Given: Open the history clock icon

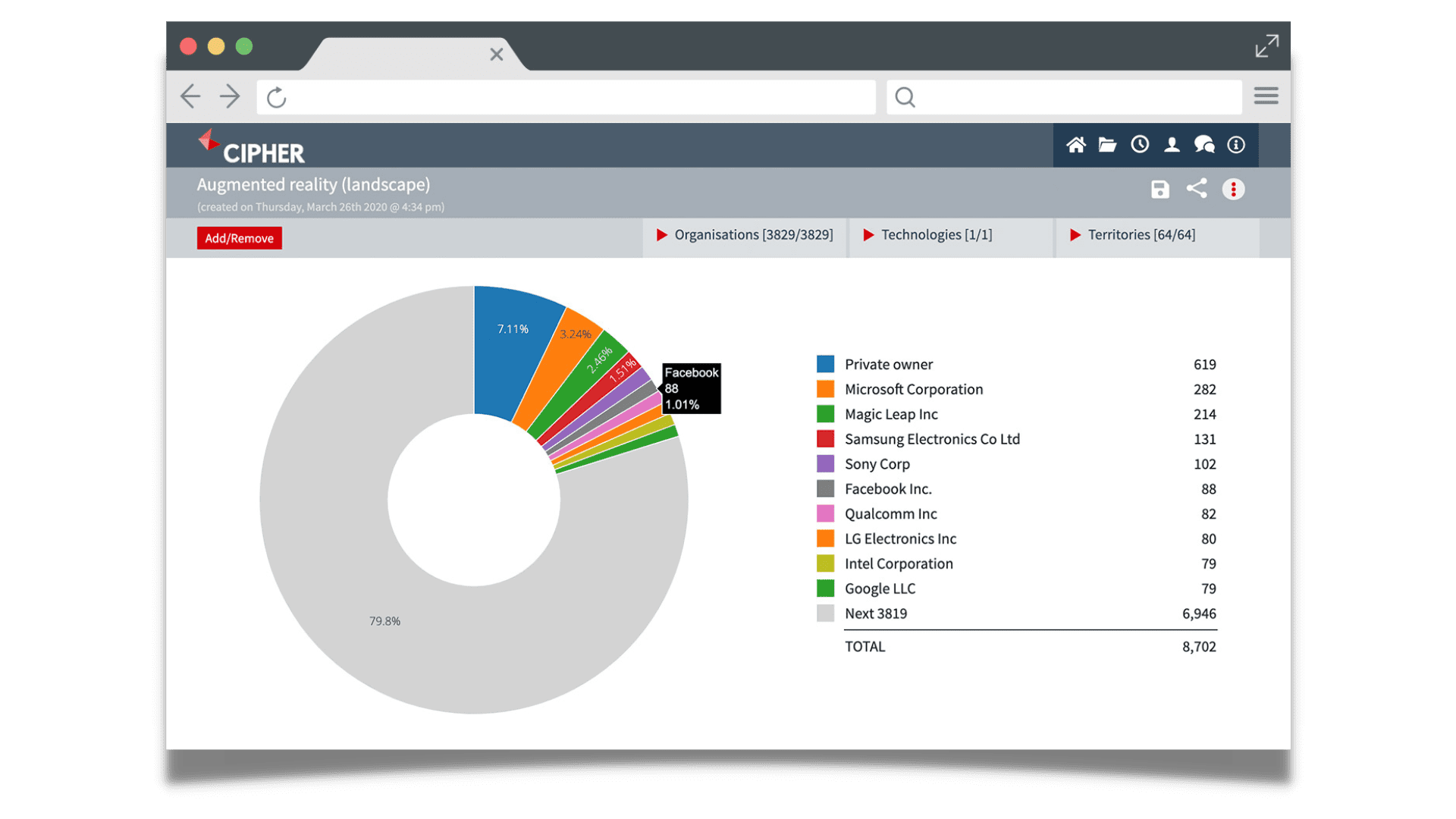Looking at the screenshot, I should tap(1140, 145).
